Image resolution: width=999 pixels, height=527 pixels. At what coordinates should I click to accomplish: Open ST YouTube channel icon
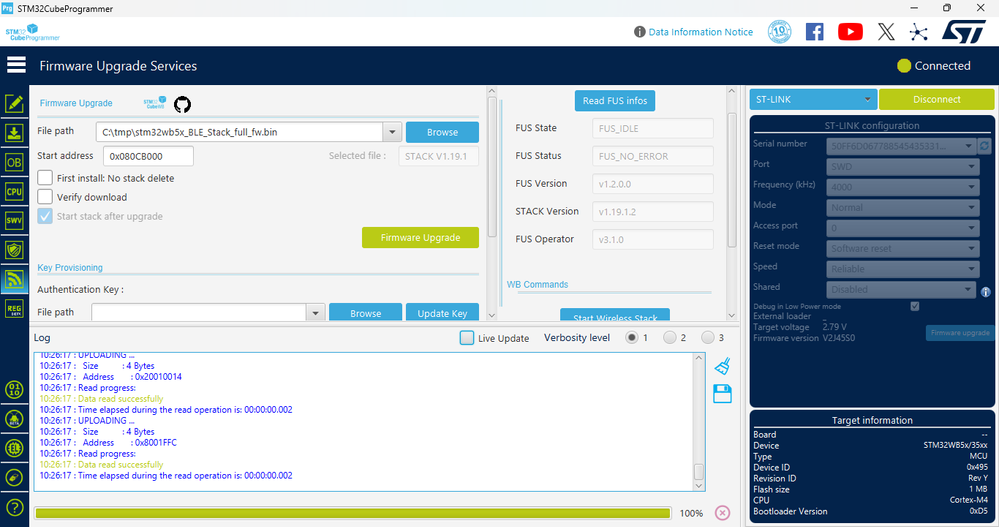[x=851, y=32]
